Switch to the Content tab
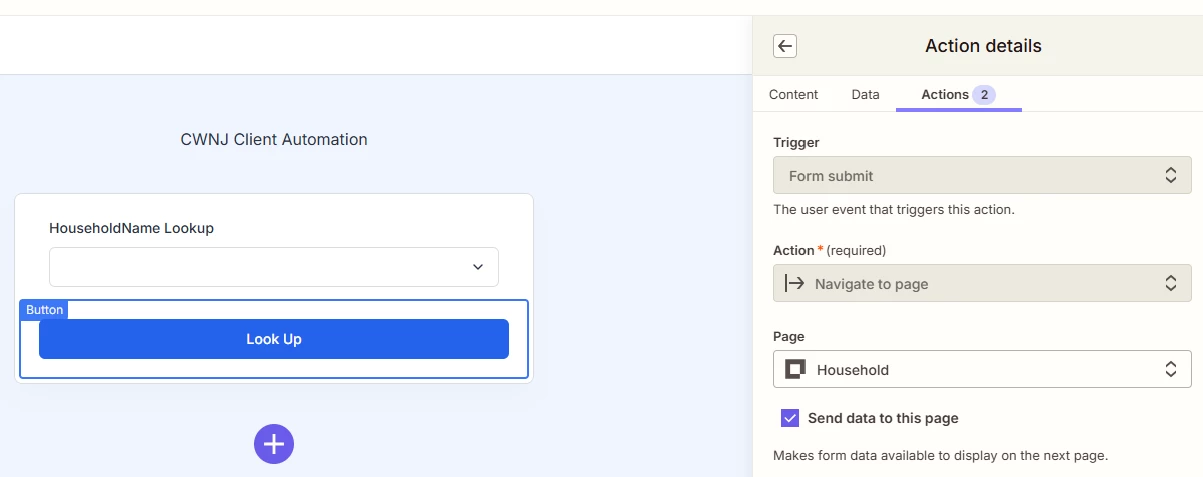Viewport: 1203px width, 477px height. (793, 94)
